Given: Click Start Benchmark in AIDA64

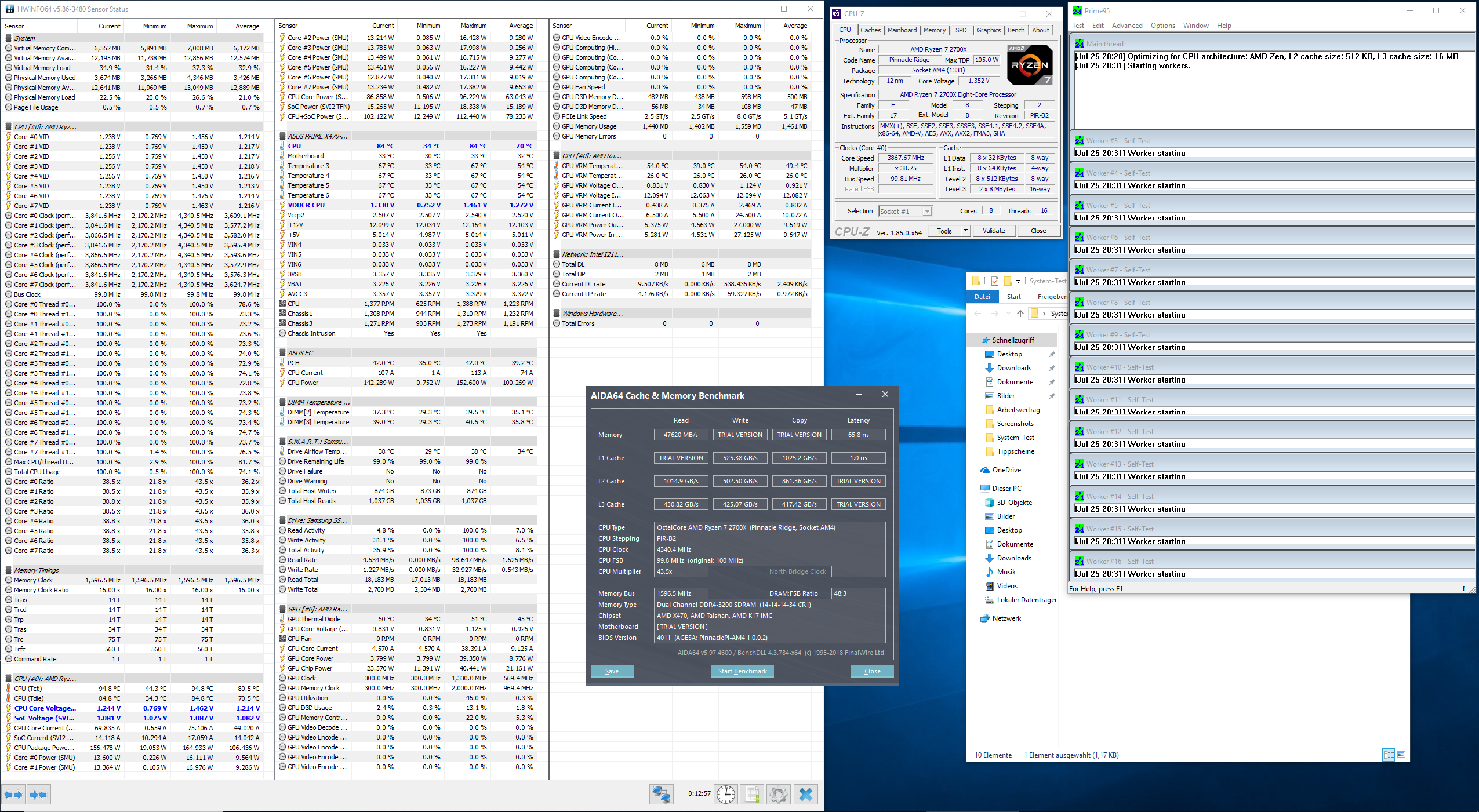Looking at the screenshot, I should tap(742, 671).
